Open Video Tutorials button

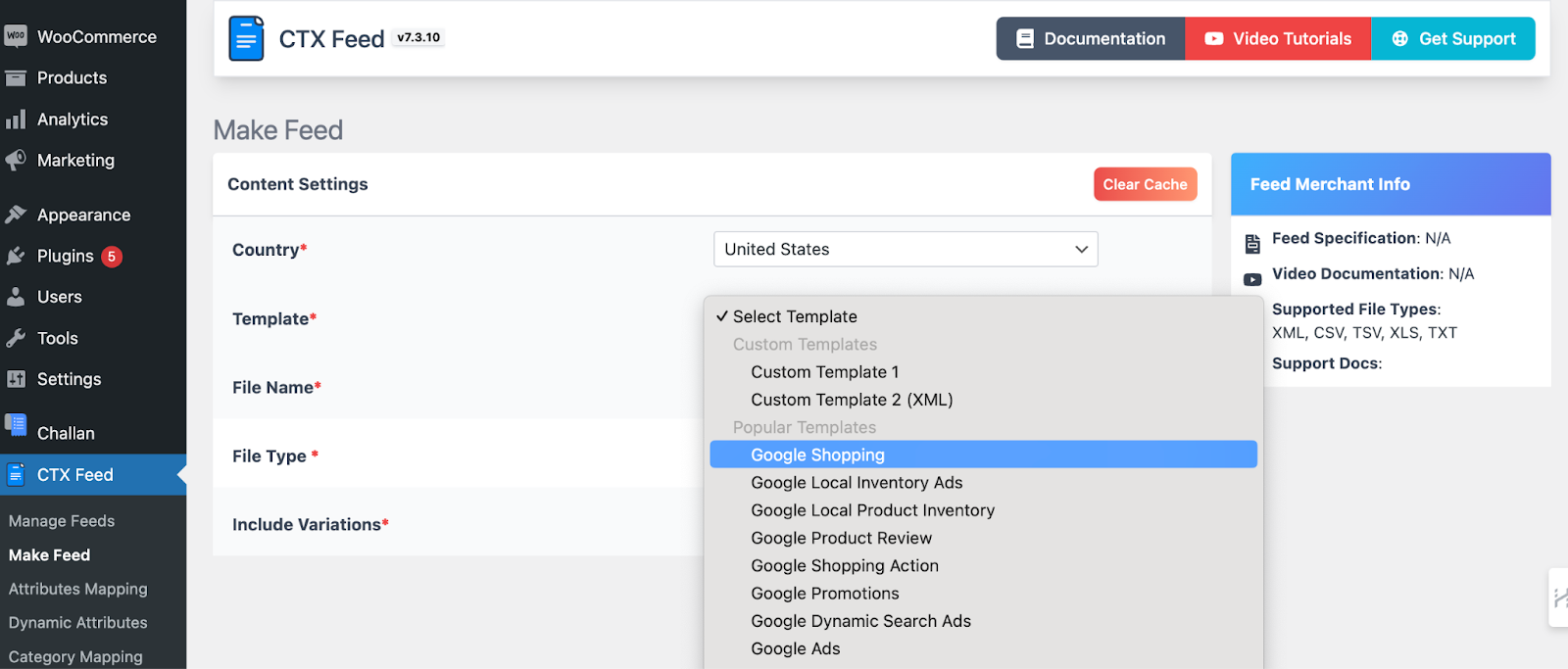[1278, 39]
